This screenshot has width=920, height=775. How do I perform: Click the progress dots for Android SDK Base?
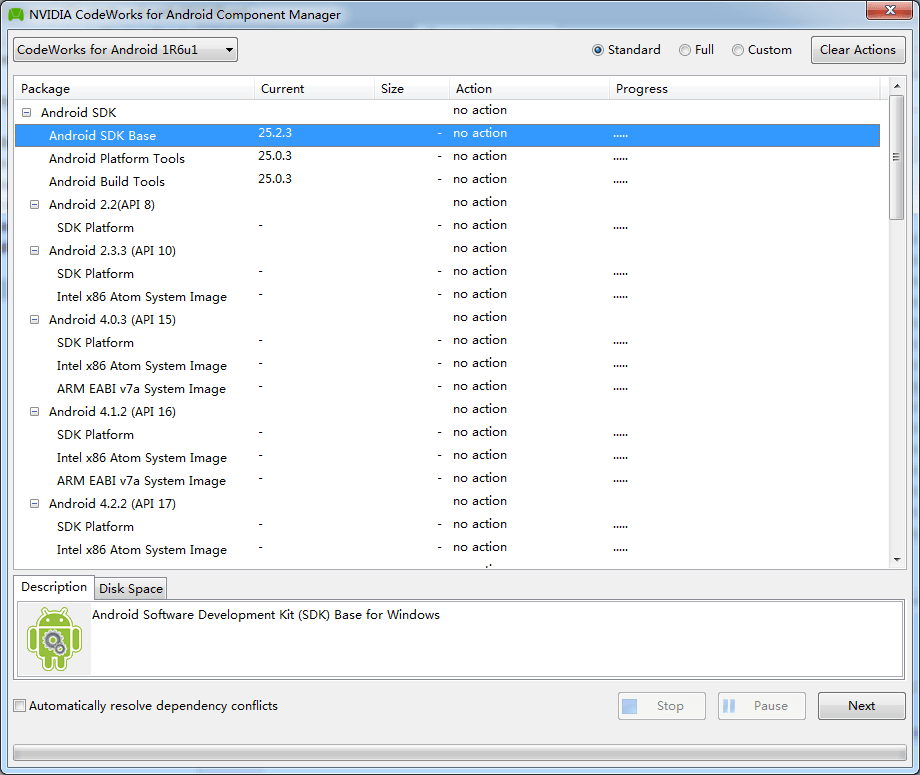coord(620,136)
